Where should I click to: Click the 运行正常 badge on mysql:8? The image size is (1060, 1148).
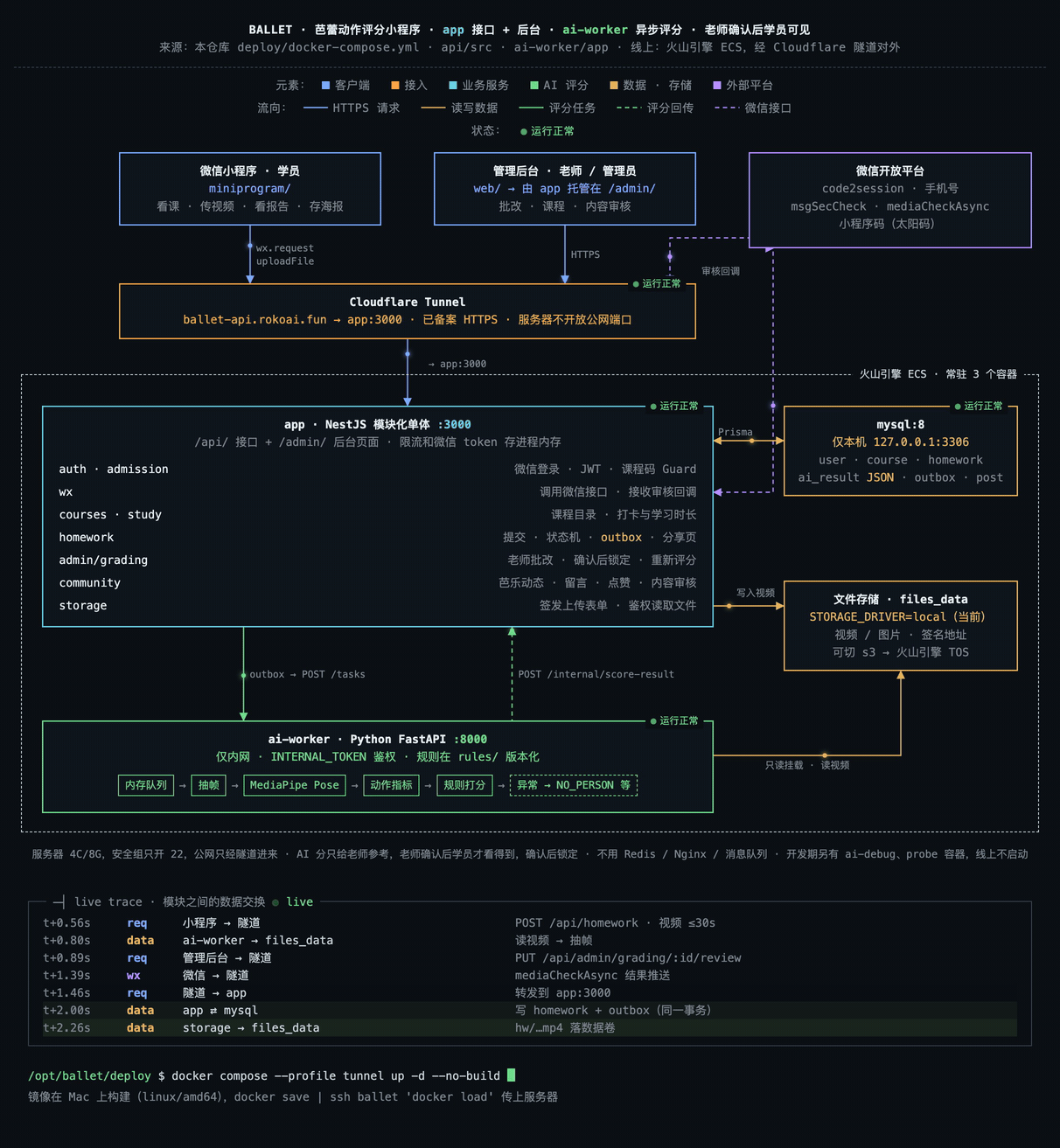979,406
